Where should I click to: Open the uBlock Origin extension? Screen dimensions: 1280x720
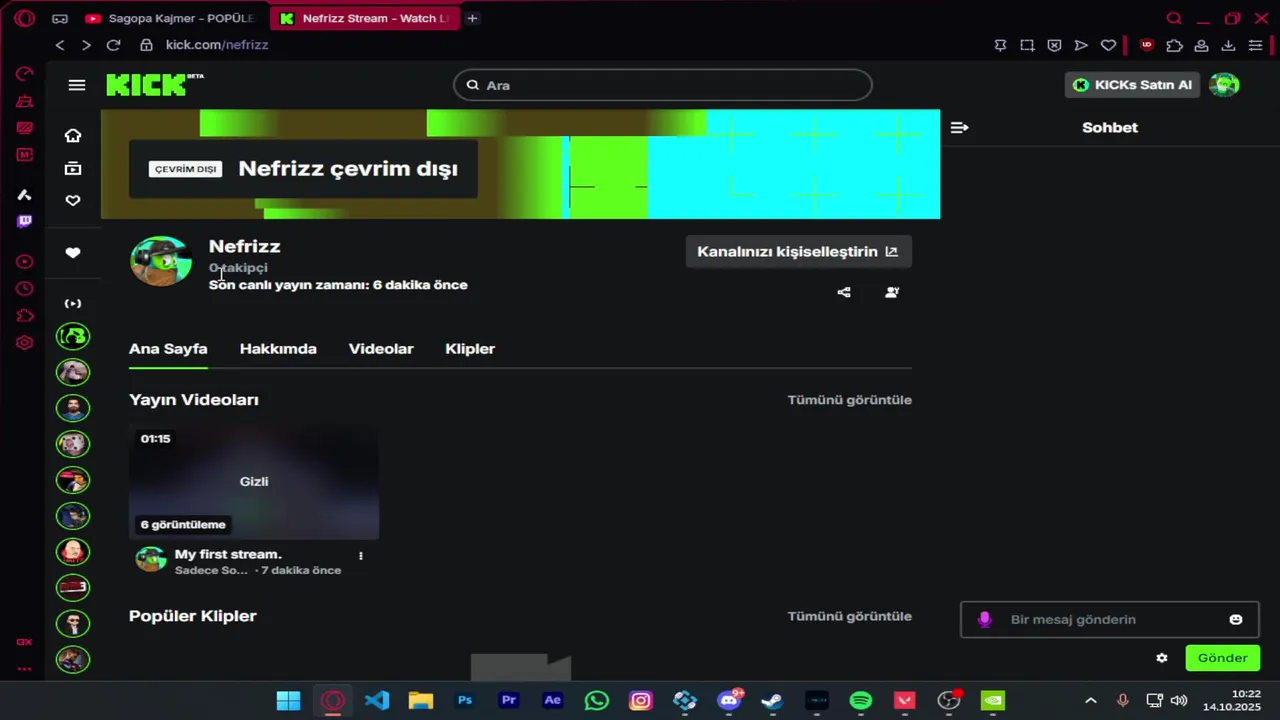coord(1147,45)
